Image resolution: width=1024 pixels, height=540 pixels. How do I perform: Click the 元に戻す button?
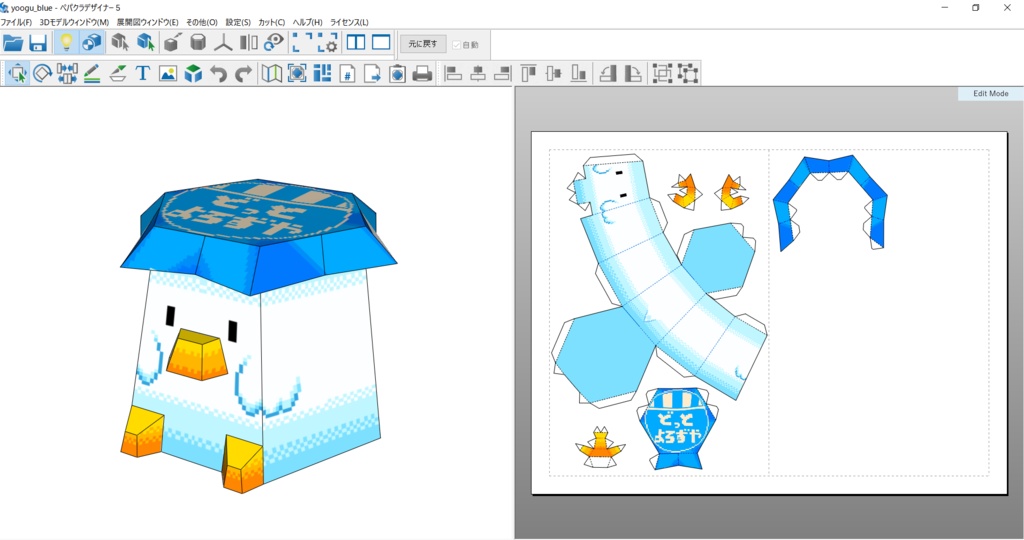(423, 44)
